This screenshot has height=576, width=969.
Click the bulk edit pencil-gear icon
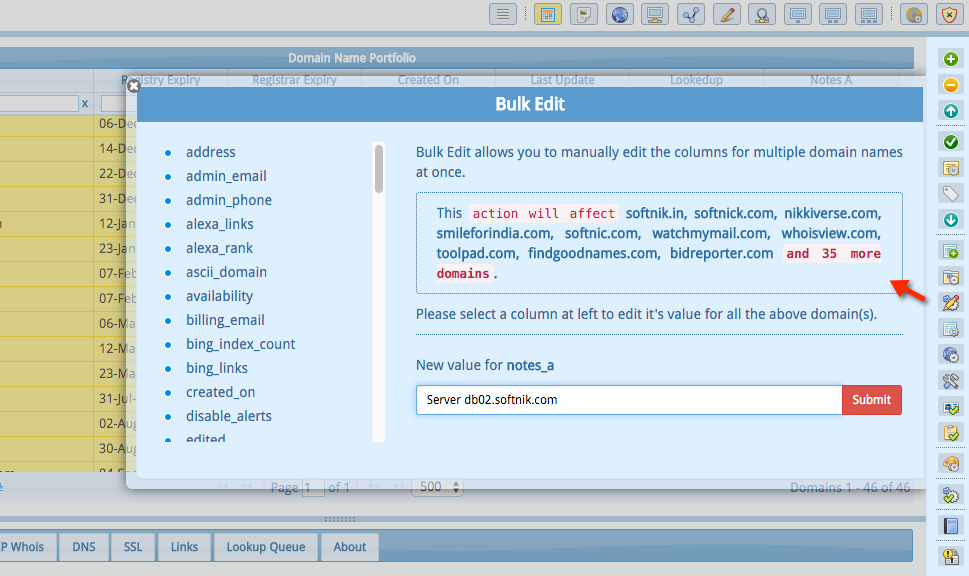pos(950,303)
